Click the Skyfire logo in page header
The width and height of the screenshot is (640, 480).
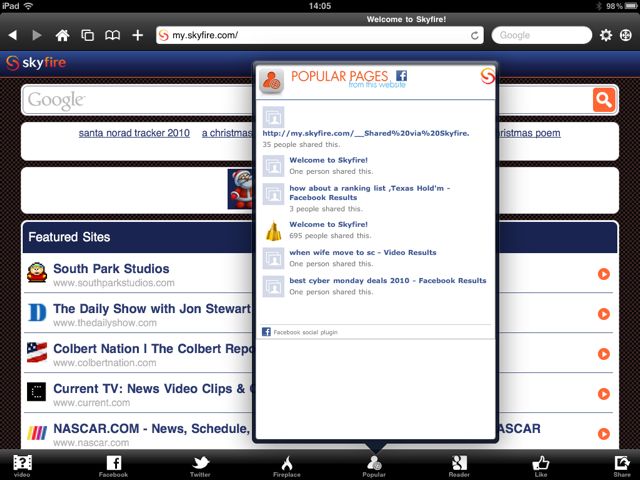tap(36, 63)
